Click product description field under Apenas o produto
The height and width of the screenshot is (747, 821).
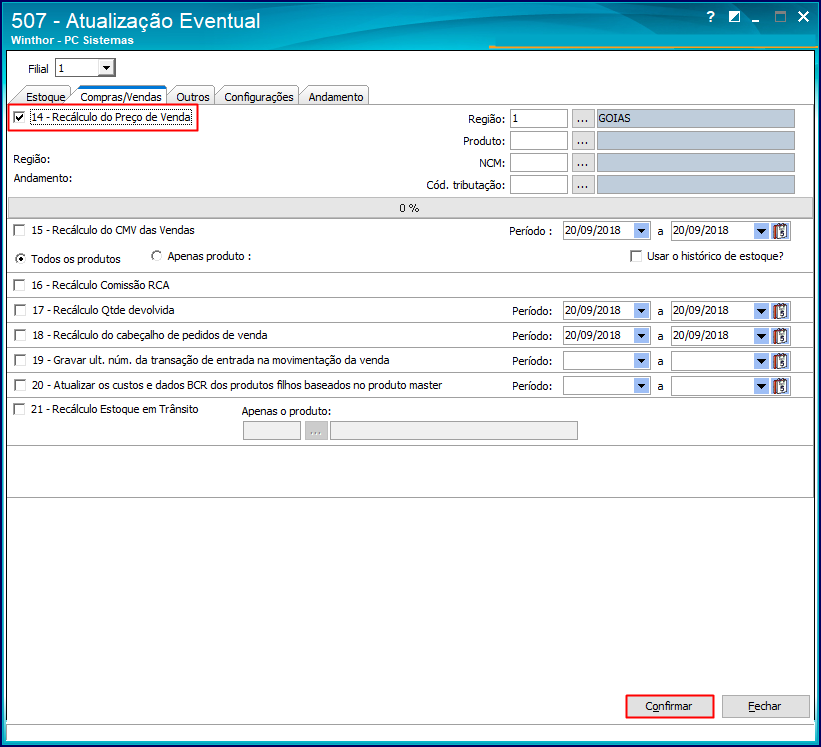click(454, 431)
